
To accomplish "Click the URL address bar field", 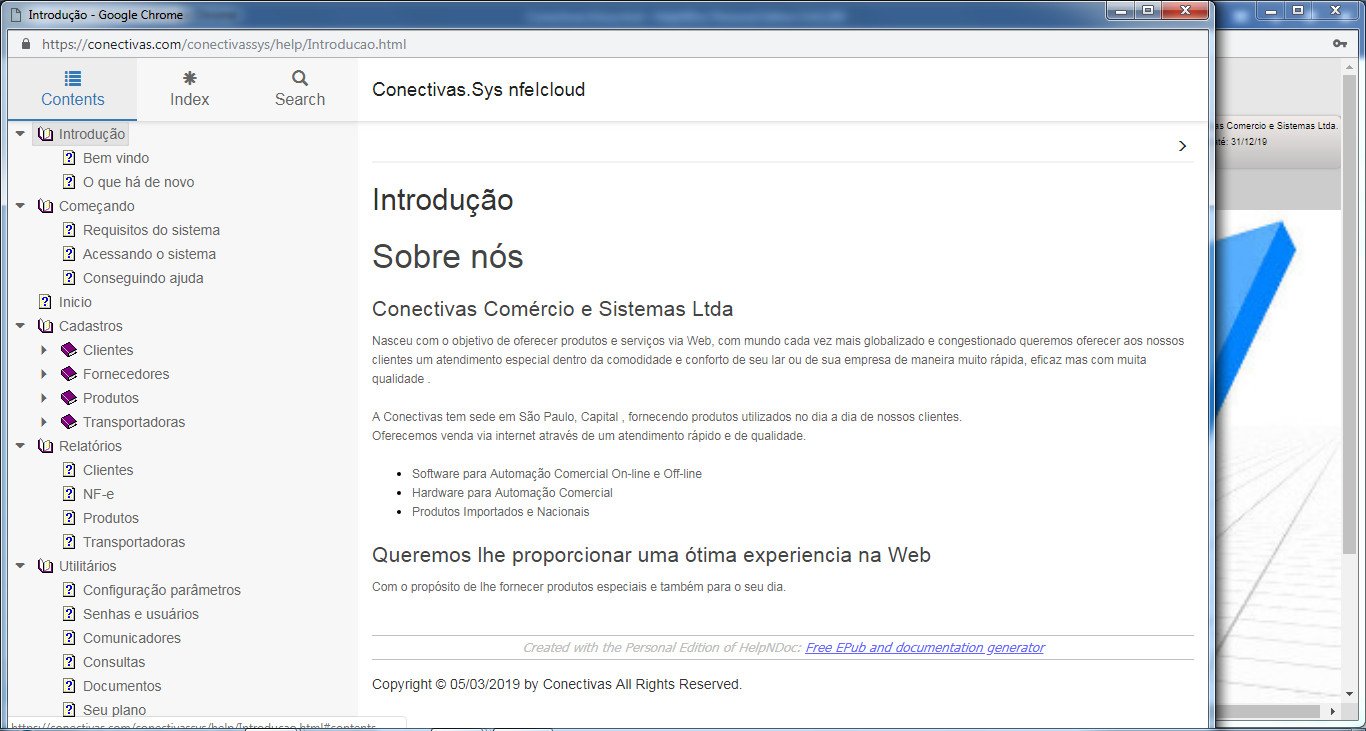I will pos(600,44).
